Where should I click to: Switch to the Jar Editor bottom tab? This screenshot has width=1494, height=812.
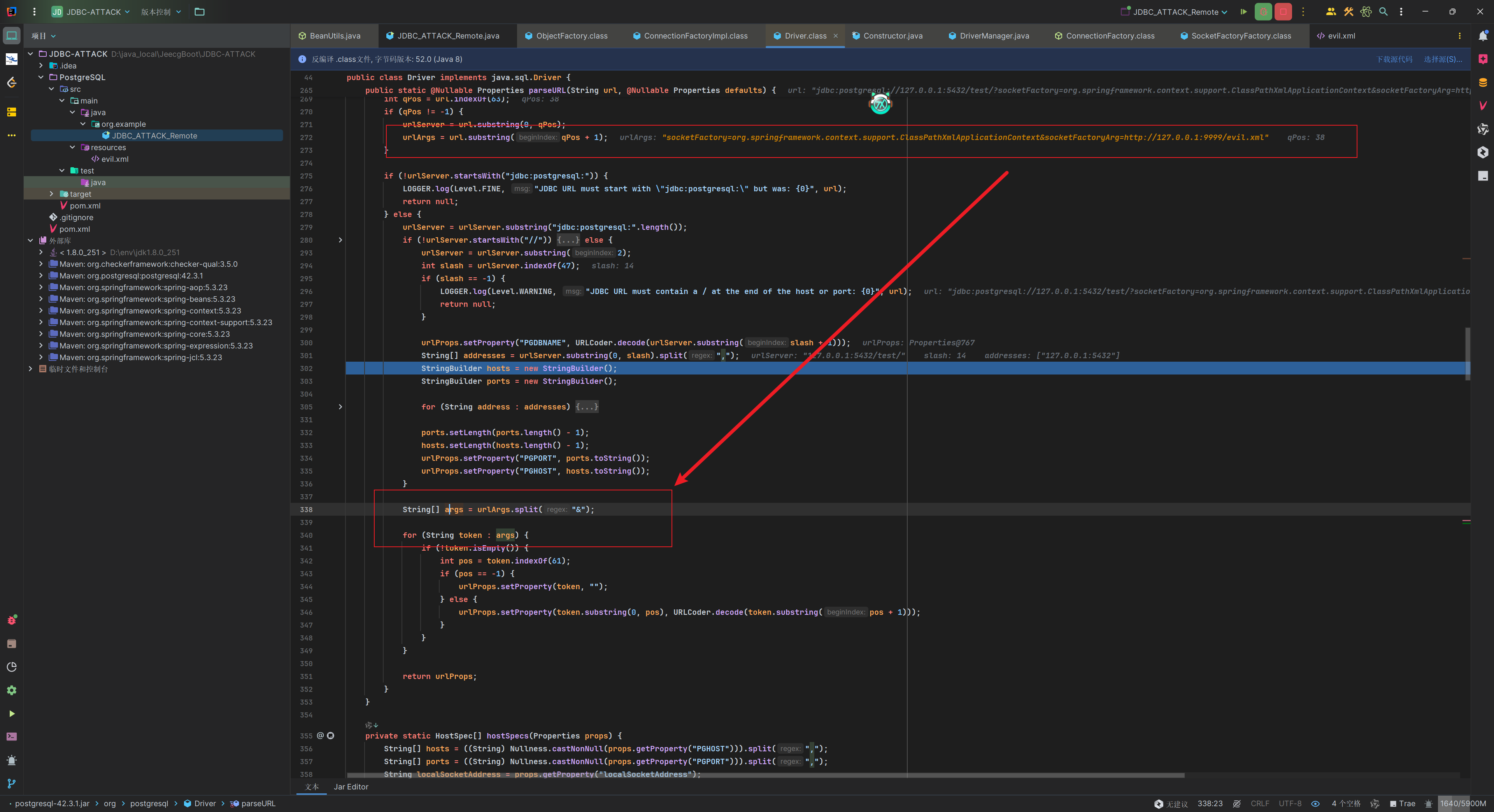point(351,786)
